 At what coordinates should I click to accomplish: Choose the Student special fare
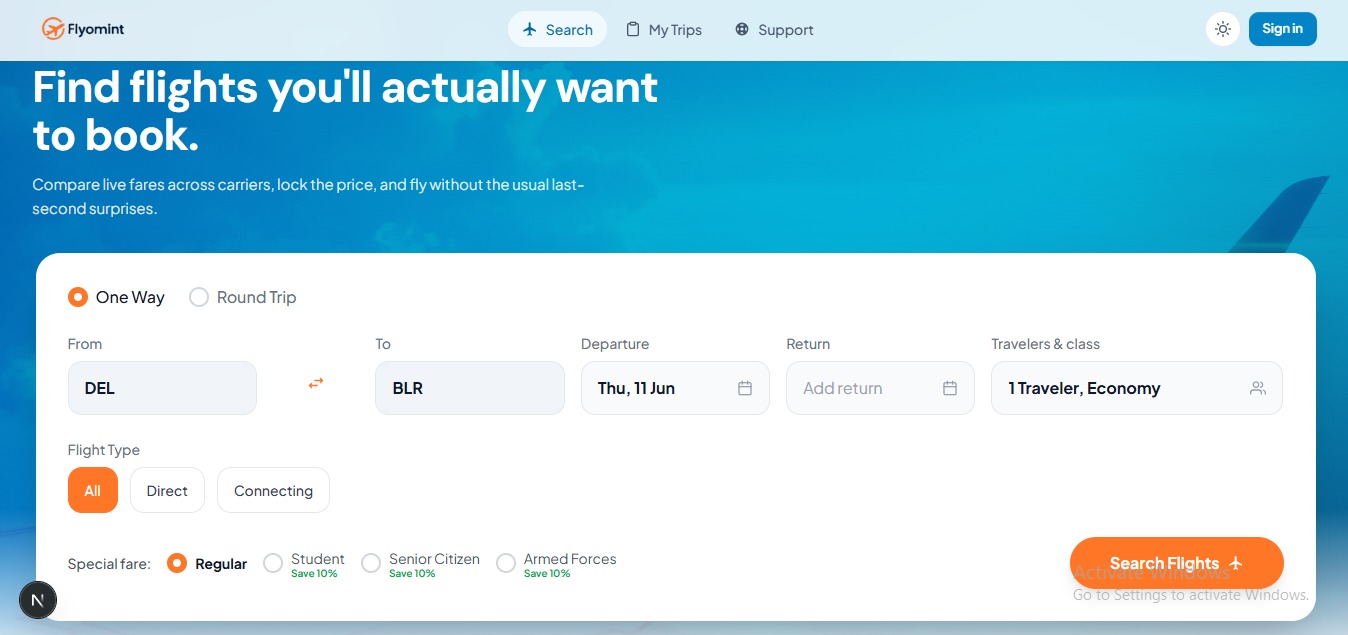pyautogui.click(x=304, y=564)
